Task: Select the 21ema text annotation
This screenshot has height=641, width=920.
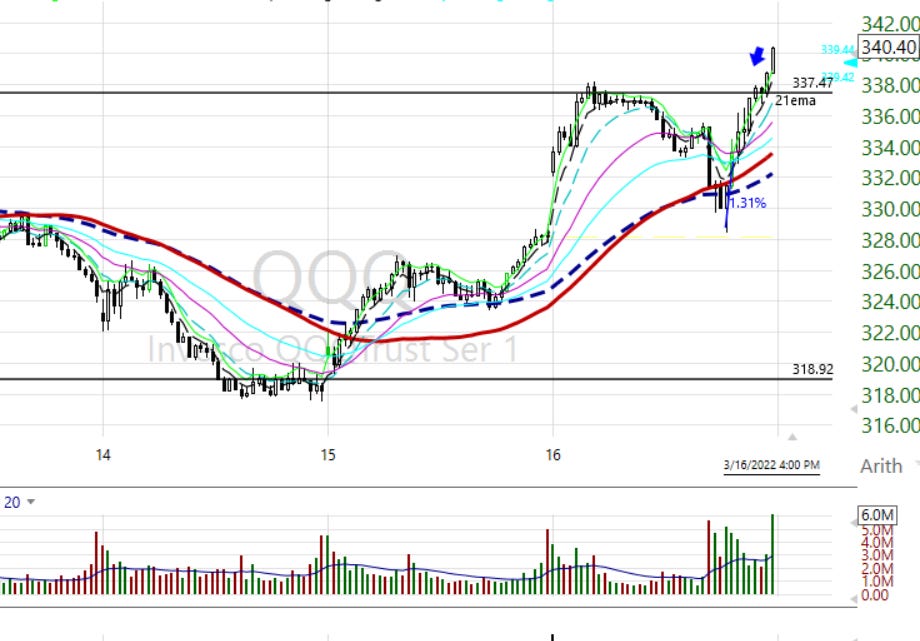Action: tap(796, 101)
